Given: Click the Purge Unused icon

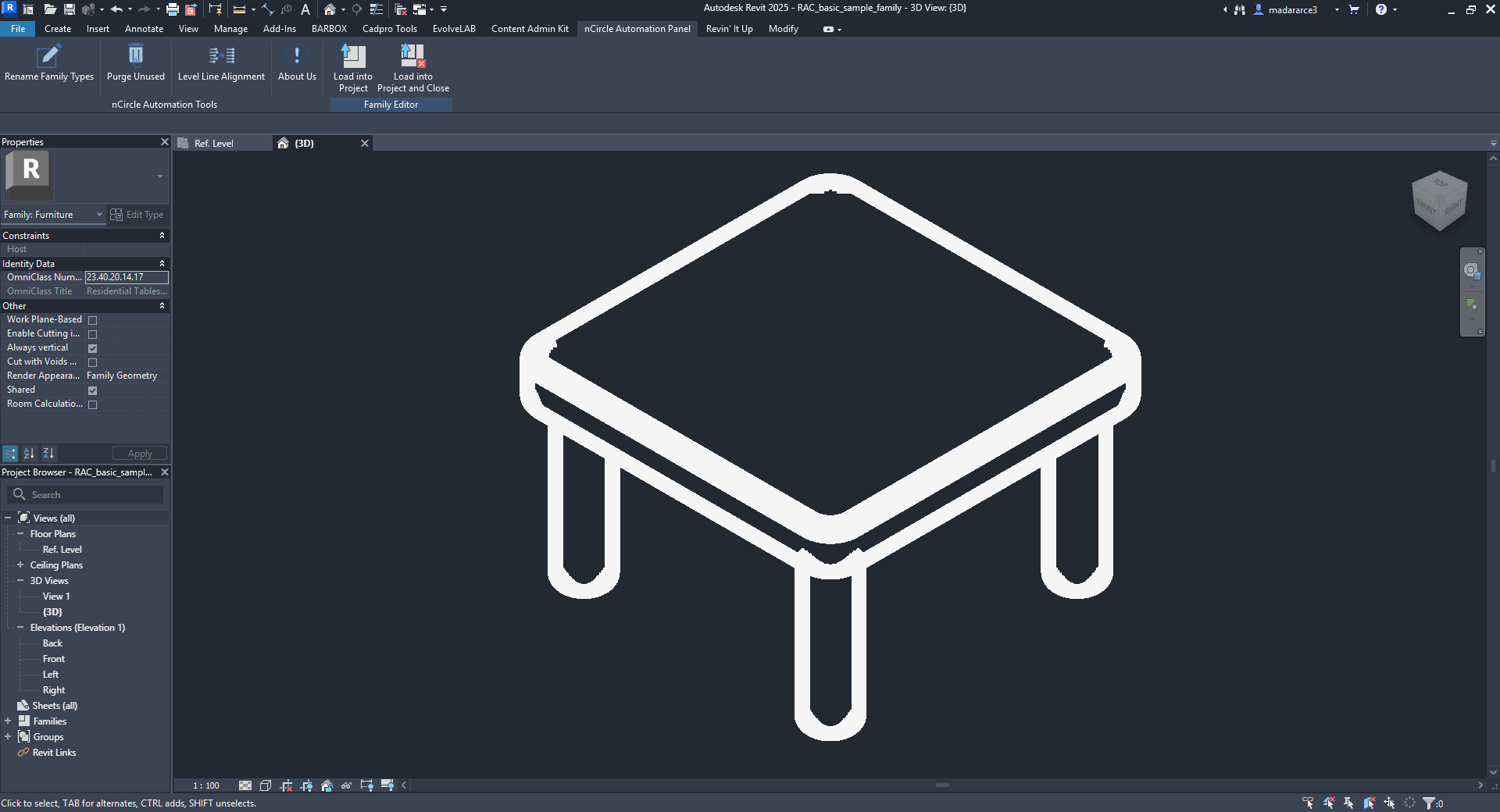Looking at the screenshot, I should point(136,55).
